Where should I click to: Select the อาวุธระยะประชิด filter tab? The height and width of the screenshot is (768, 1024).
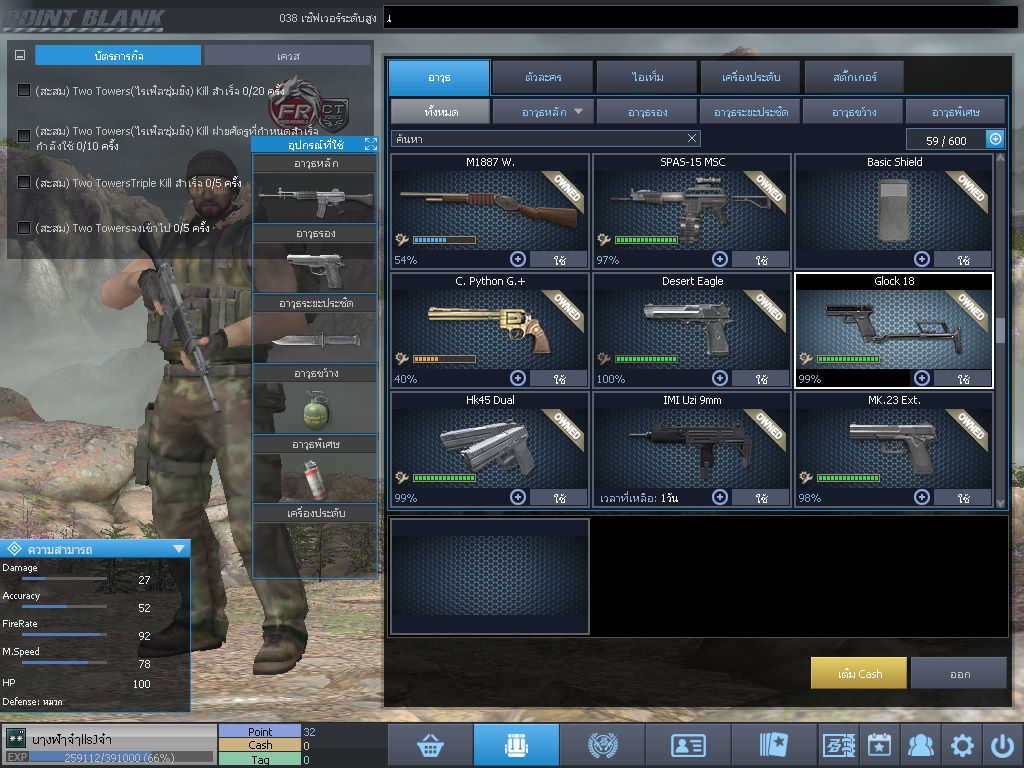point(750,112)
